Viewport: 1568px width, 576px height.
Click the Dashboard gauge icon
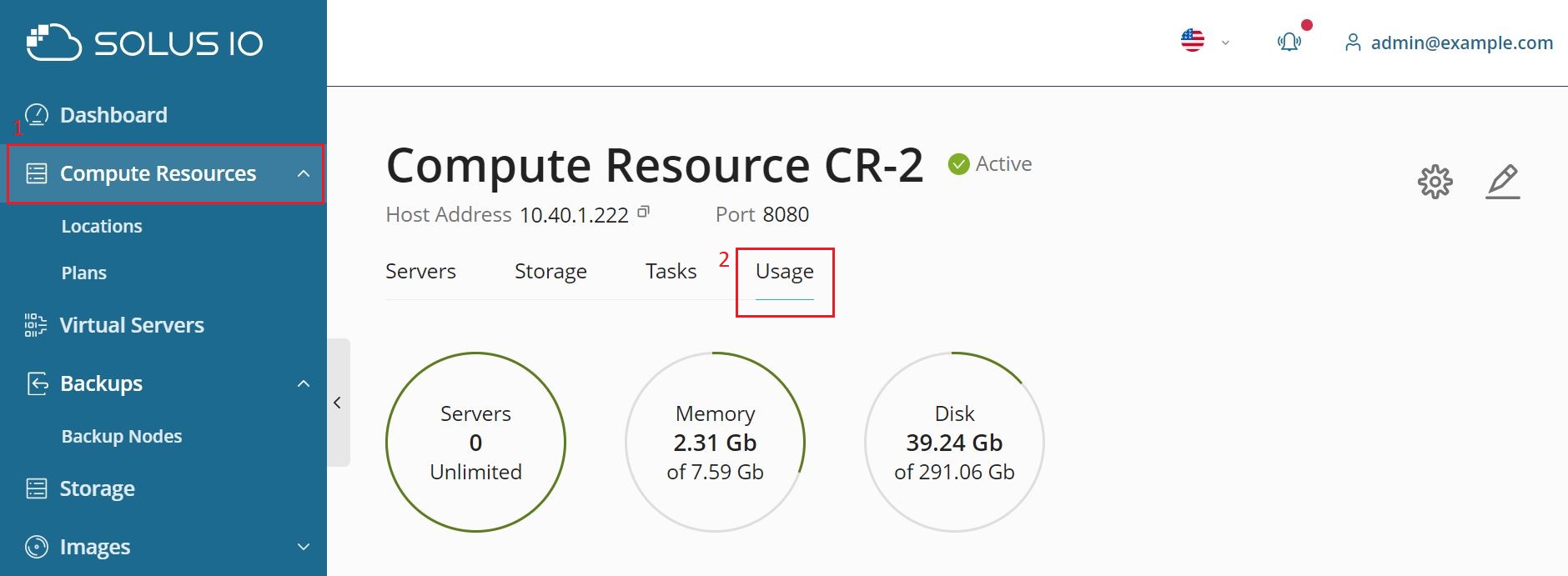tap(37, 115)
